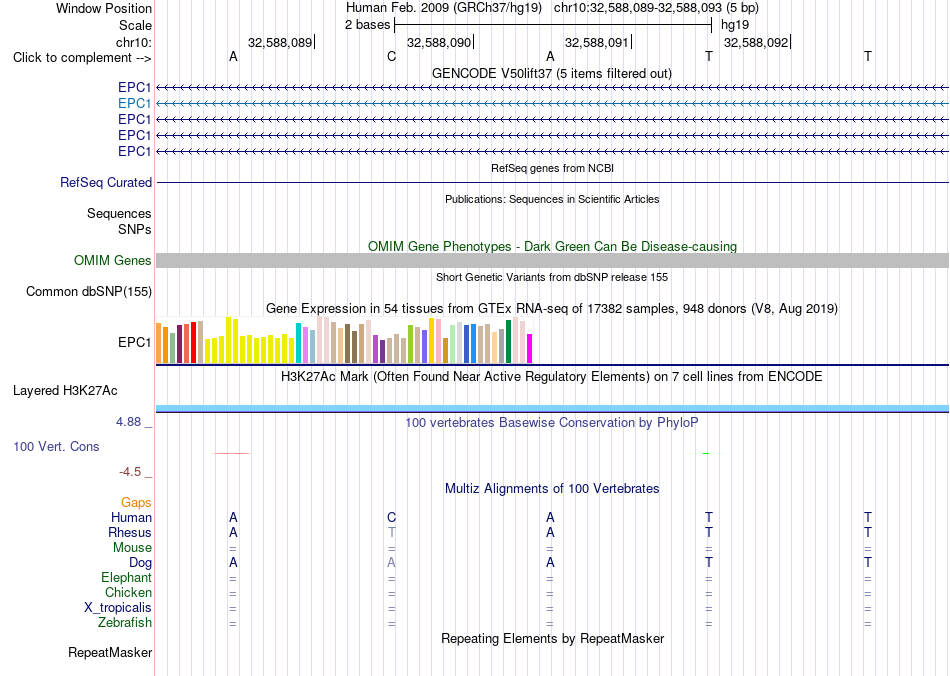Select the Dog alignment row label

pos(140,563)
